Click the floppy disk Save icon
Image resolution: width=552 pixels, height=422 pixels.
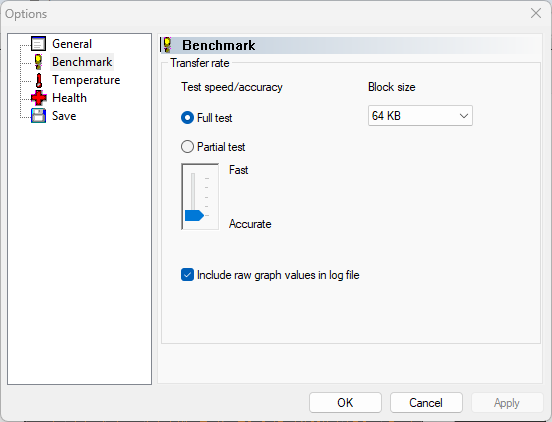click(38, 116)
